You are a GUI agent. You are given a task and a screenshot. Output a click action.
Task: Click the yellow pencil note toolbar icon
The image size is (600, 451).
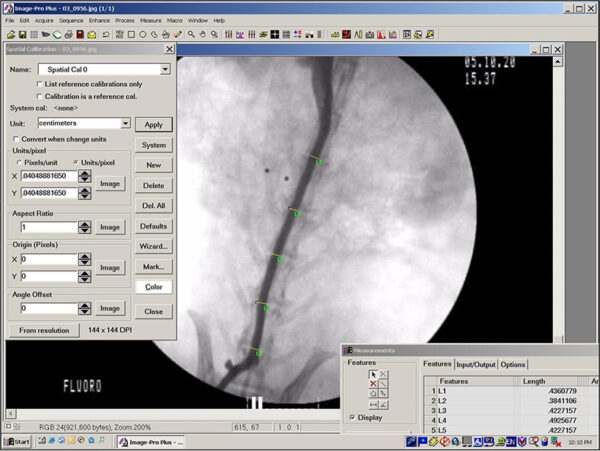[430, 35]
